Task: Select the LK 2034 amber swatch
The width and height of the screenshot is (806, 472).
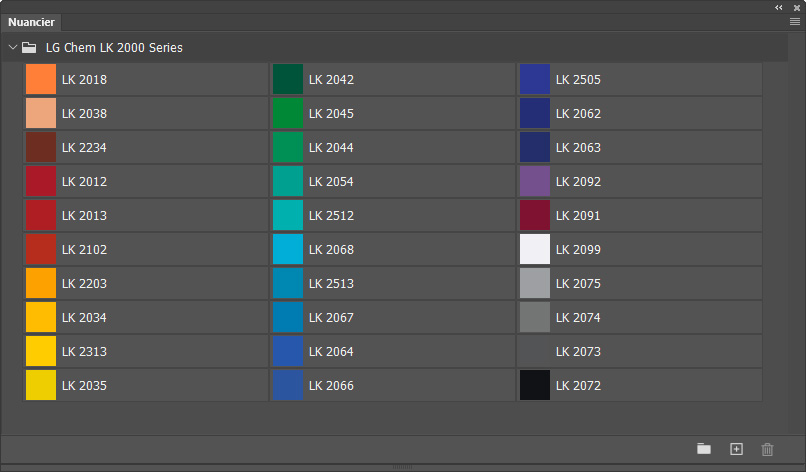Action: pyautogui.click(x=41, y=317)
